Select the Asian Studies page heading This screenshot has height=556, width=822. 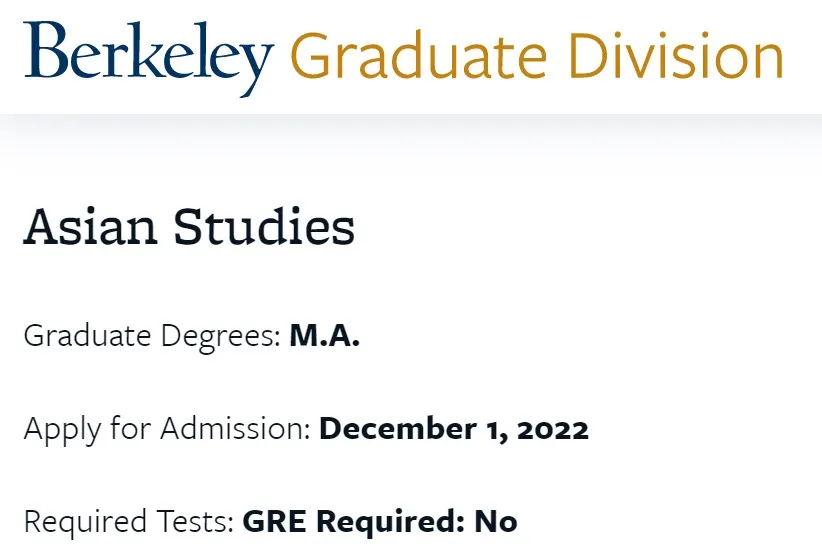189,227
